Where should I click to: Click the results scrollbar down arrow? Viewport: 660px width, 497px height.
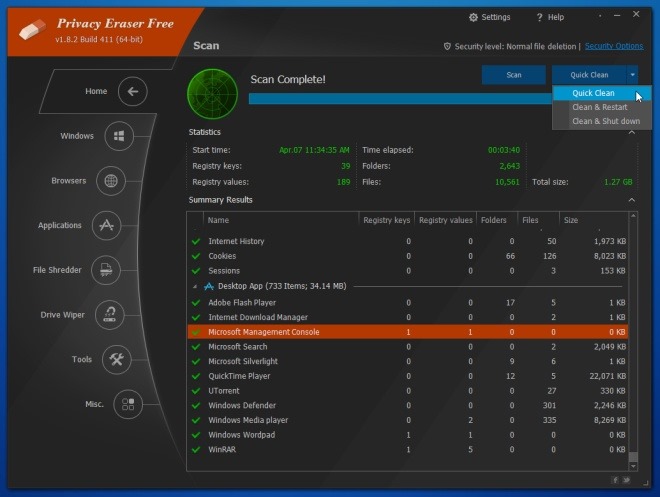tap(633, 466)
